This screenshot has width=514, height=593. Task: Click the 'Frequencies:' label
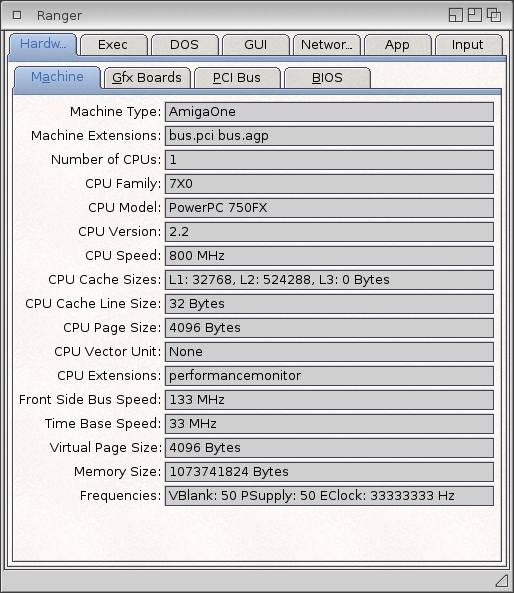click(120, 496)
